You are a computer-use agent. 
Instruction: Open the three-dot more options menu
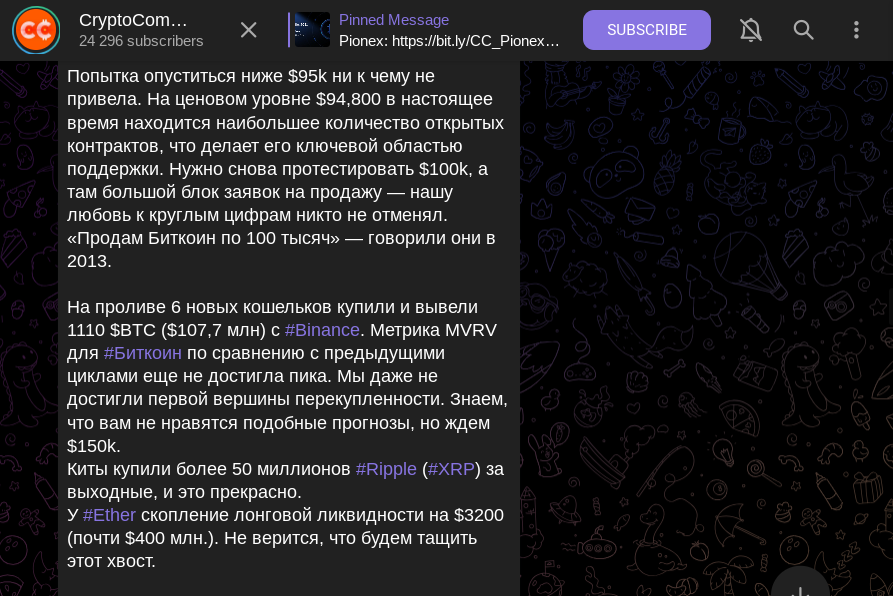coord(856,30)
